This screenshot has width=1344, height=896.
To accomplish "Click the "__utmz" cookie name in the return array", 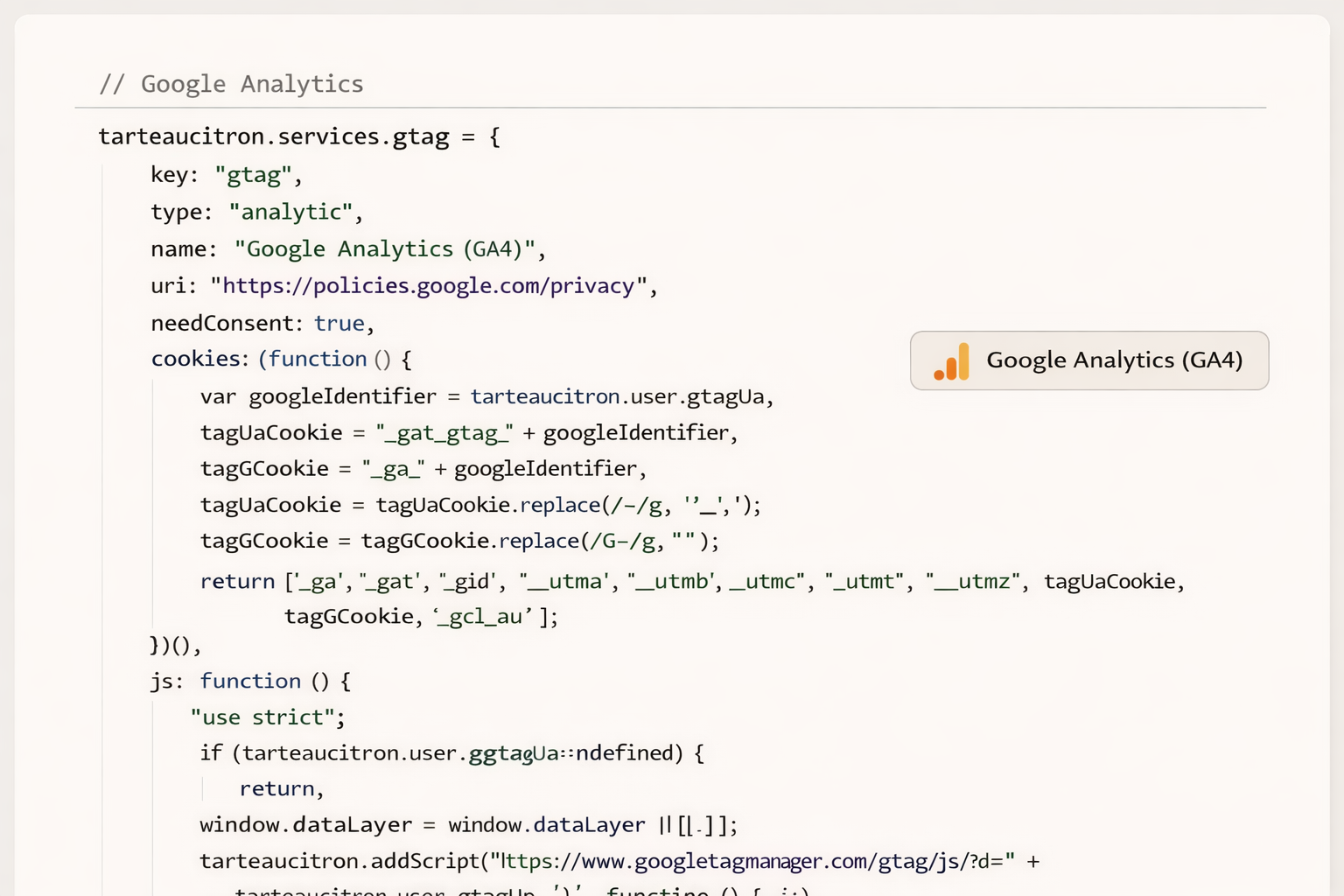I will pyautogui.click(x=974, y=581).
